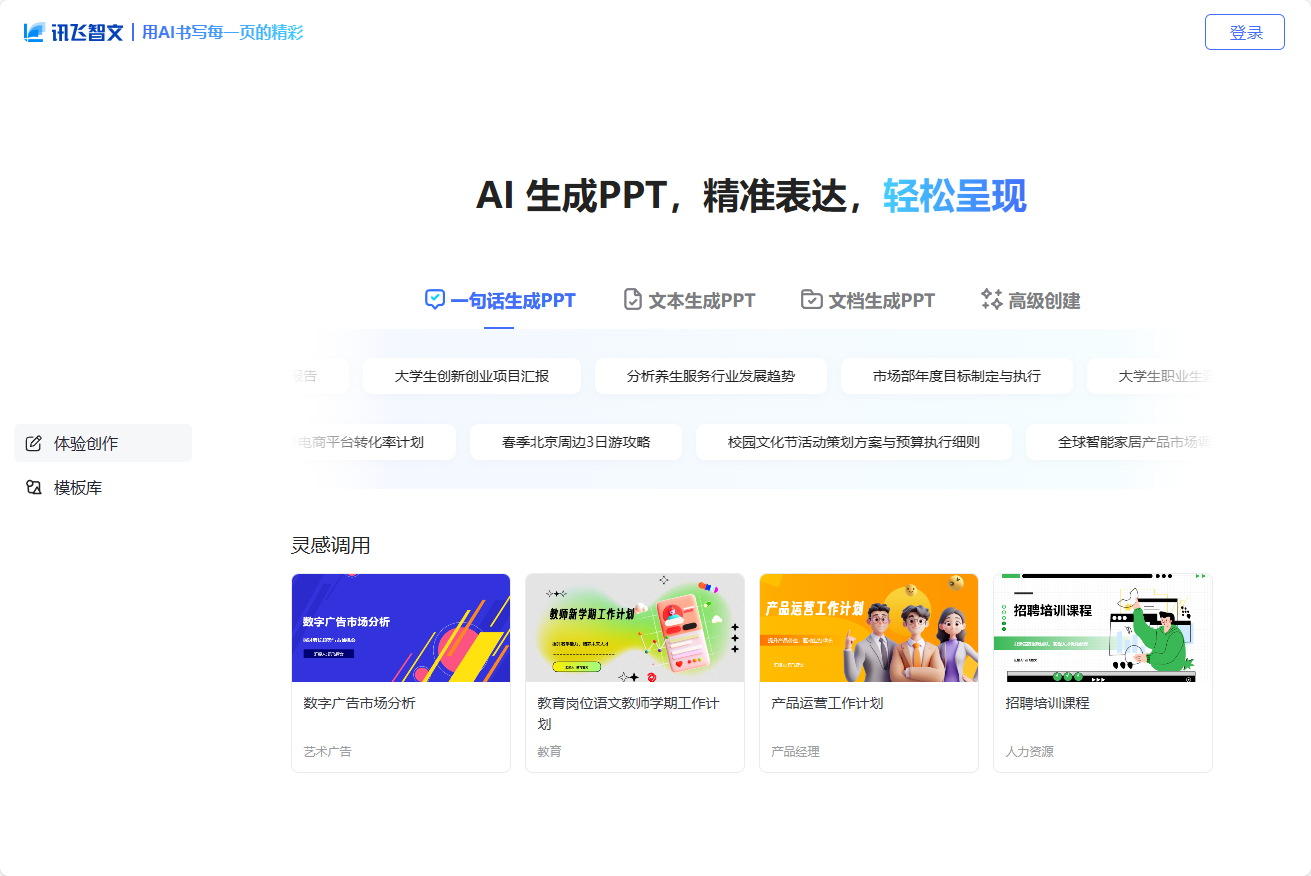This screenshot has height=876, width=1311.
Task: Select the 大学生创新创业项目汇报 suggestion chip
Action: click(x=471, y=376)
